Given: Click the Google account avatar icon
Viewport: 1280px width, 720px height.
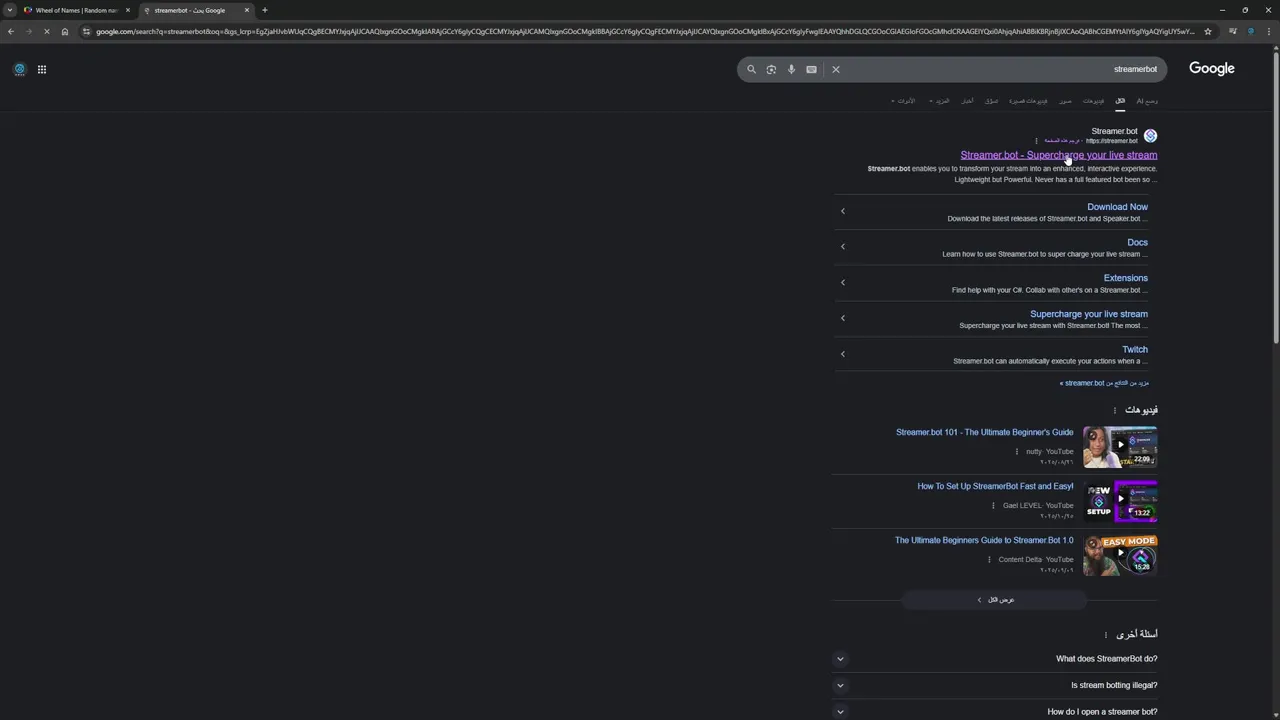Looking at the screenshot, I should [x=19, y=69].
